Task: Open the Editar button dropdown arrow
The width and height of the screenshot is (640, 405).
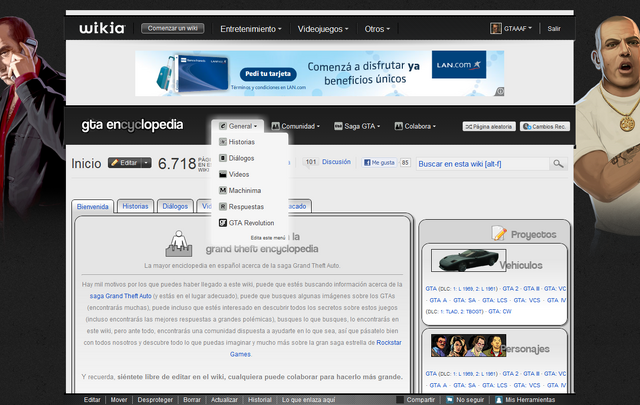Action: 146,163
